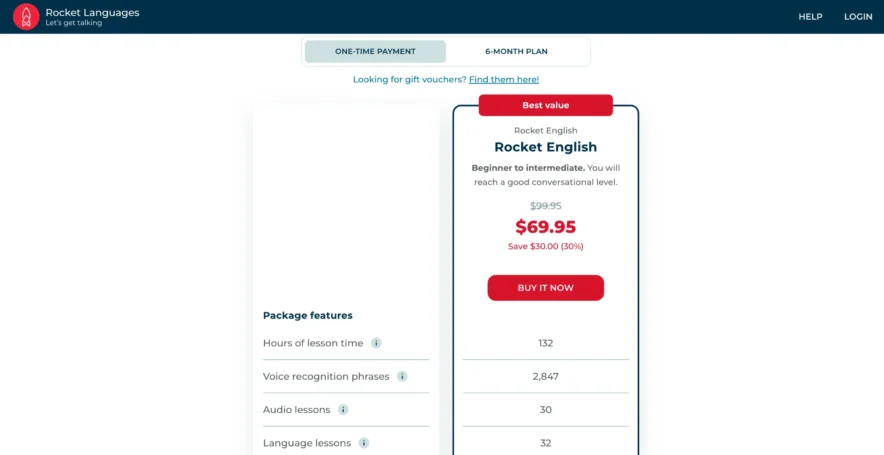Click the bold Rocket English package title
This screenshot has height=455, width=884.
click(x=545, y=147)
